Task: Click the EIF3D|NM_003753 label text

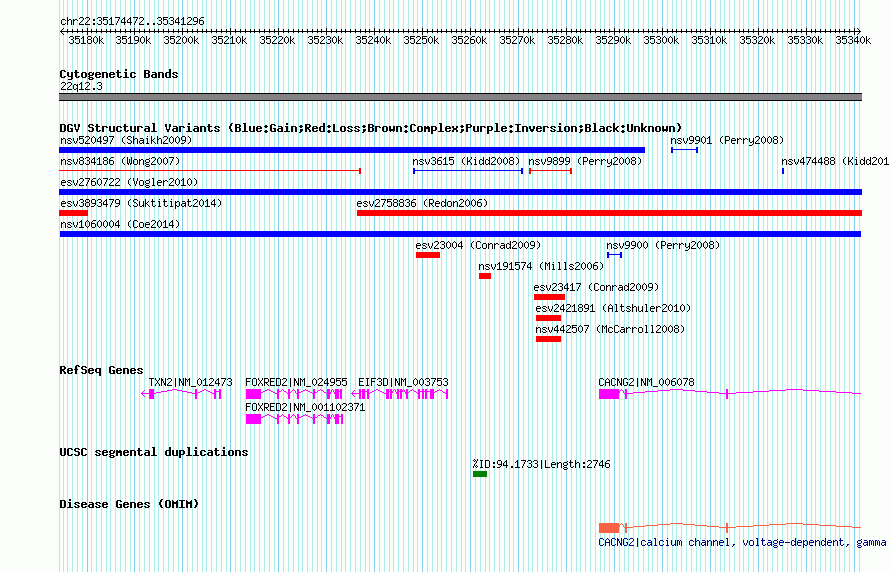Action: tap(403, 382)
